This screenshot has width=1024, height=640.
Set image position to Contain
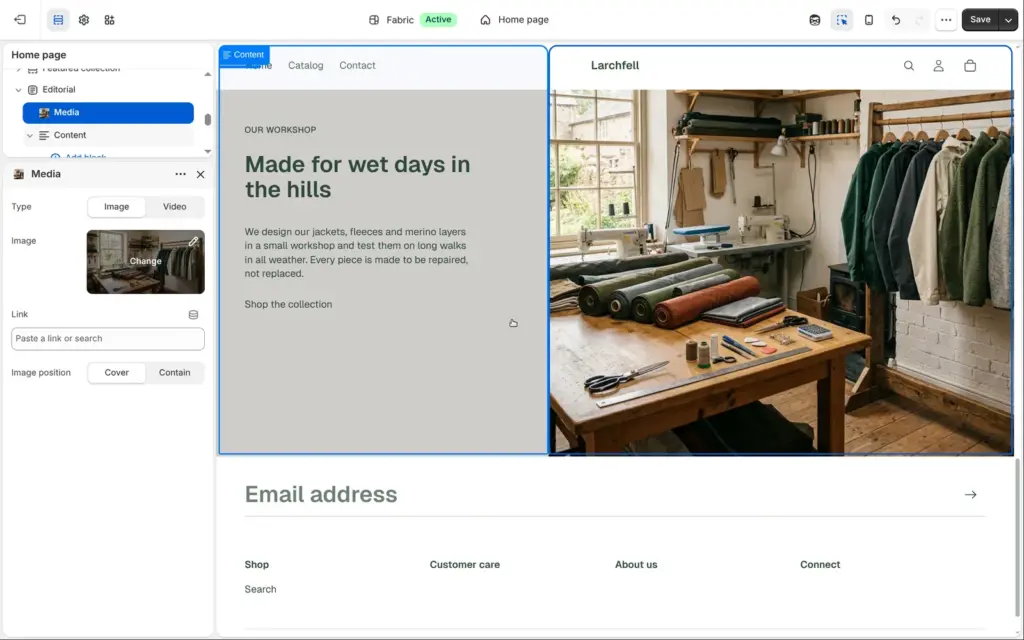[174, 372]
